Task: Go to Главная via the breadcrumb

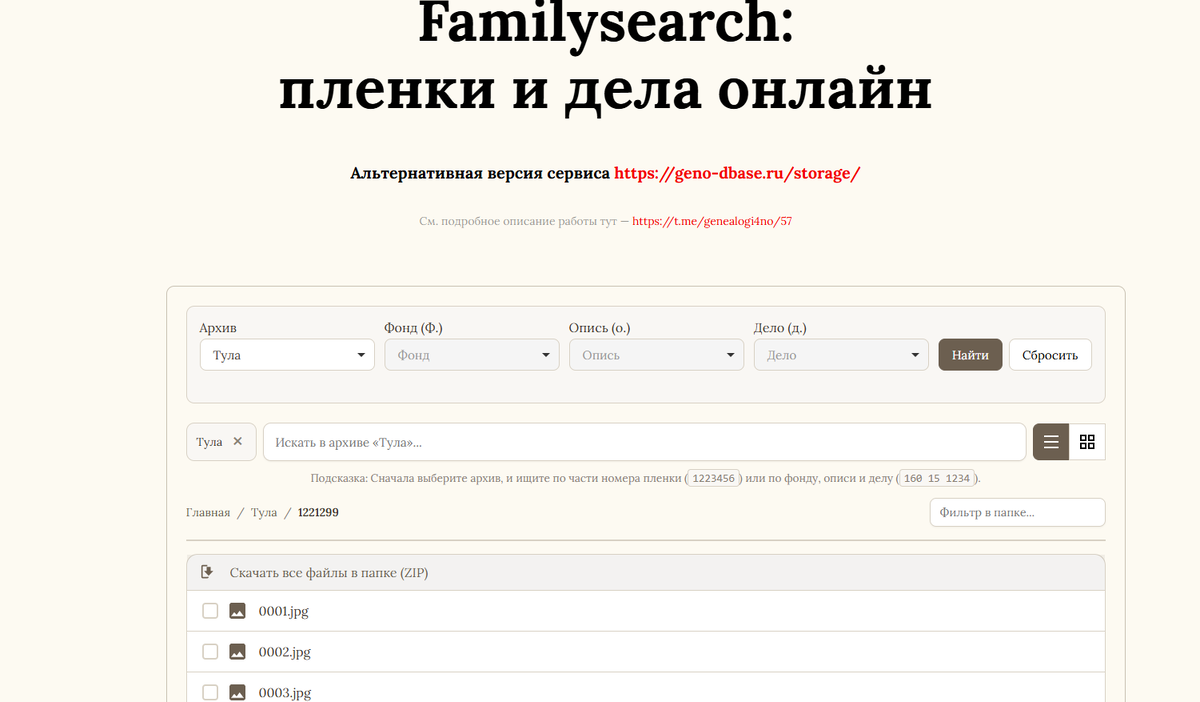Action: [x=208, y=511]
